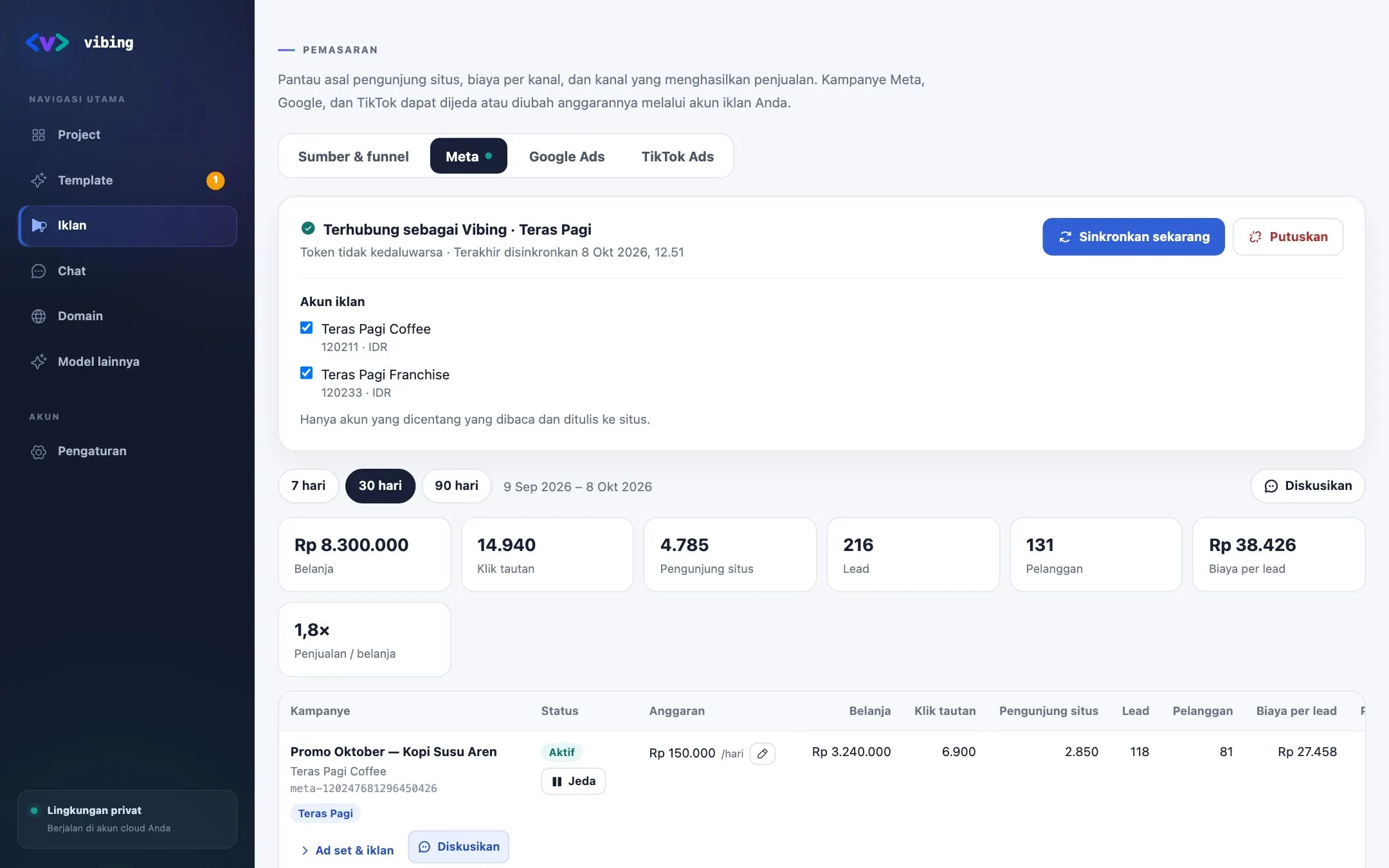
Task: Toggle the Teras Pagi Franchise ad account
Action: 307,373
